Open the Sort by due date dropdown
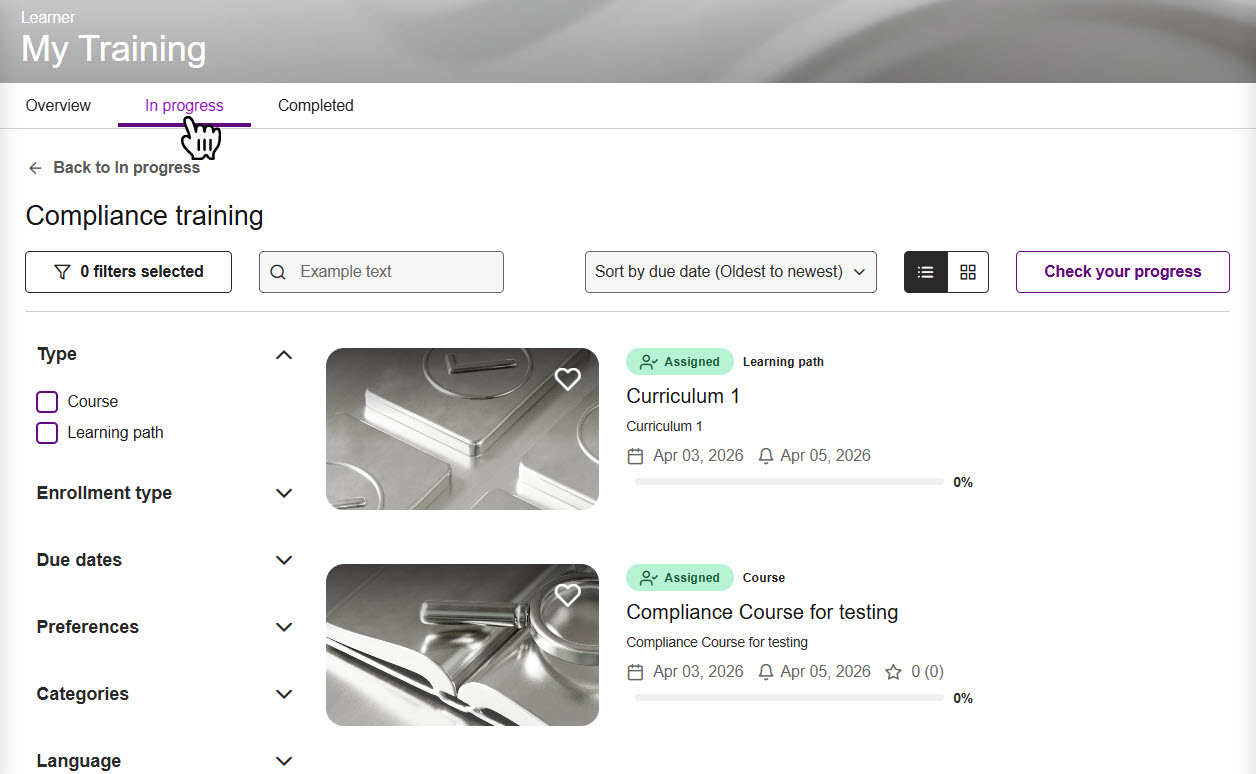The image size is (1256, 774). coord(730,272)
